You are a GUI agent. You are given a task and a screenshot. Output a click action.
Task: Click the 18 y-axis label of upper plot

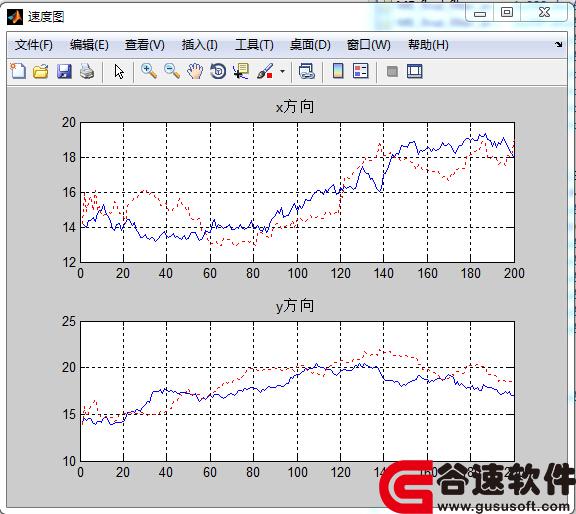tap(69, 157)
